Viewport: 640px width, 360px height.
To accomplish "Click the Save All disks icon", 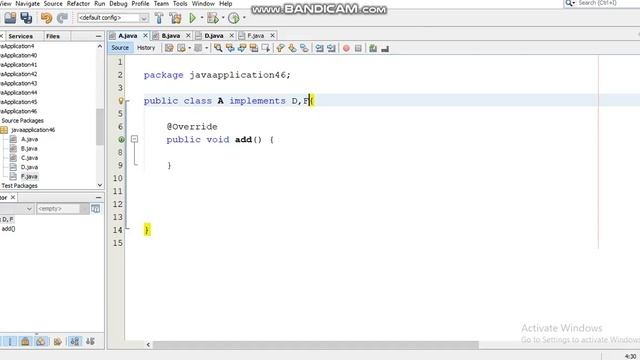I will point(26,18).
